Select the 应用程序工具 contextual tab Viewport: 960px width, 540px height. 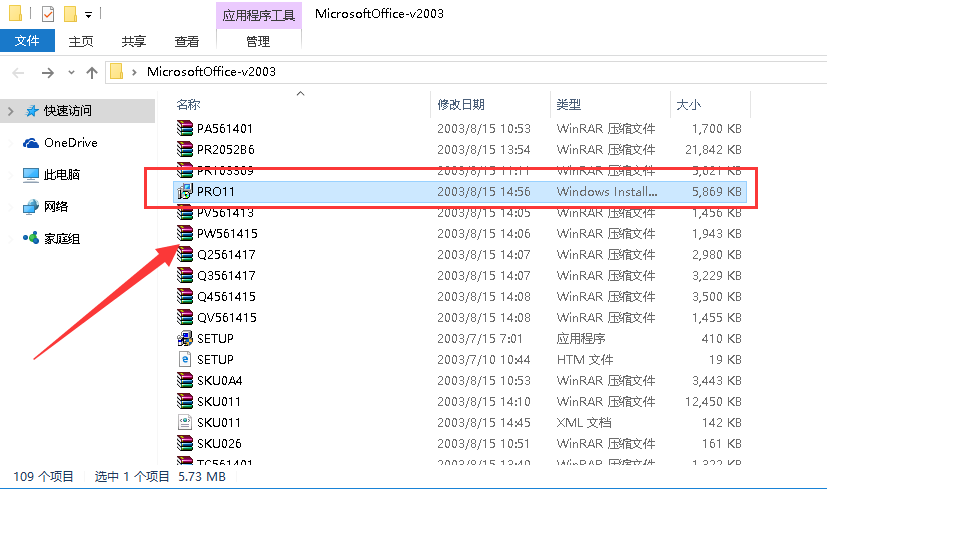[258, 15]
